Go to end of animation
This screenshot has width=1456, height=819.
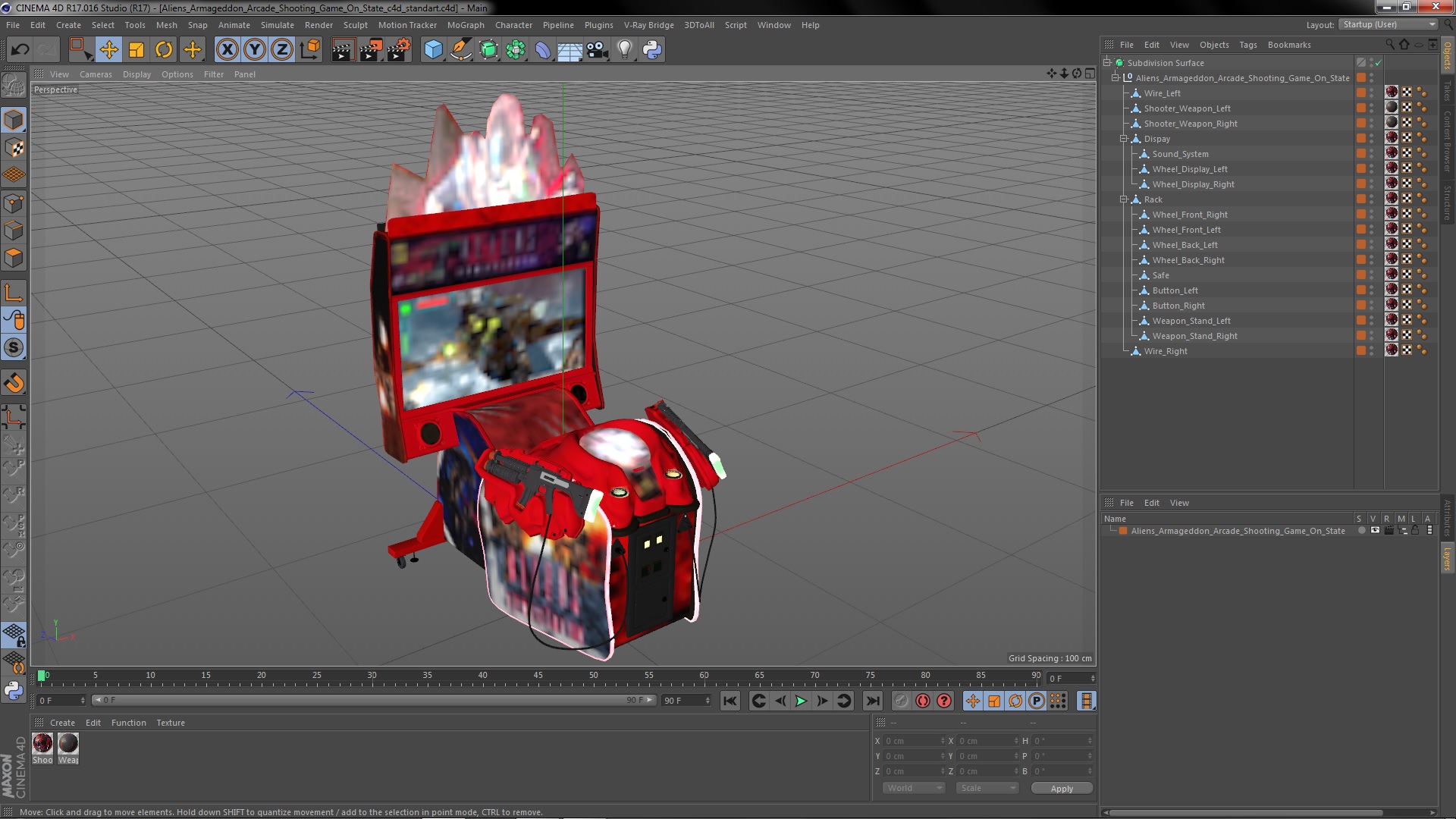tap(873, 701)
